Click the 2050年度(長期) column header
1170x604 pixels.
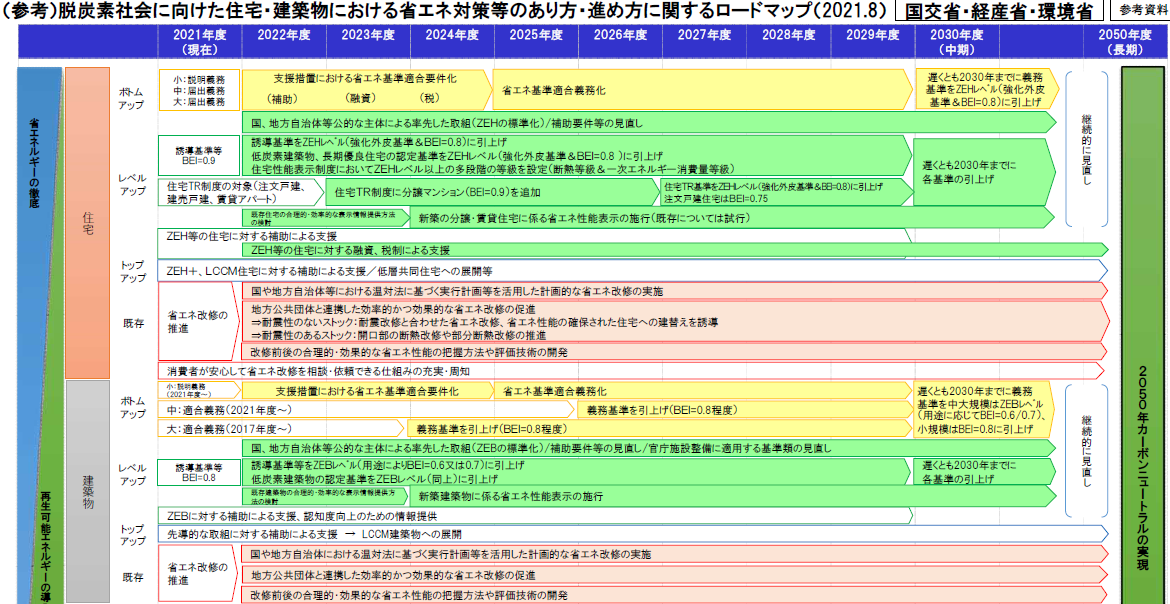1125,41
